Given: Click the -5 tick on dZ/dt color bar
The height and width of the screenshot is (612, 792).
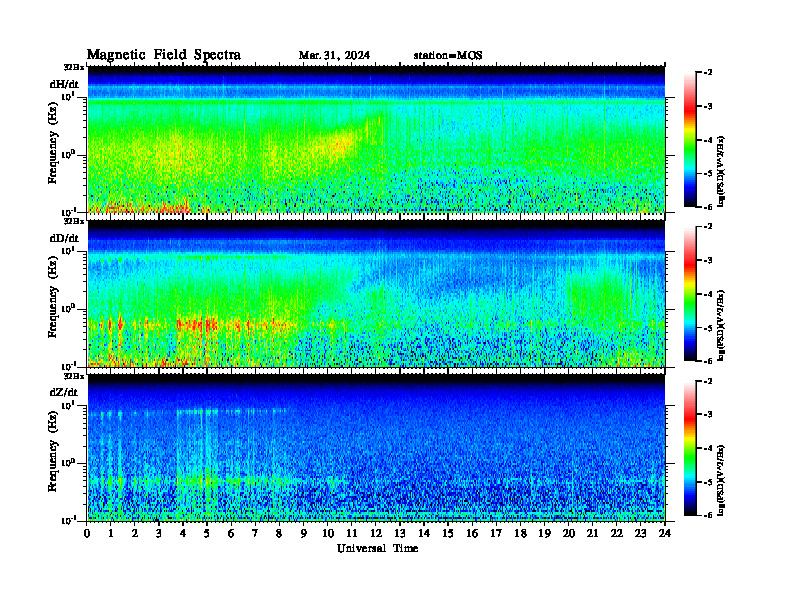Looking at the screenshot, I should [707, 481].
